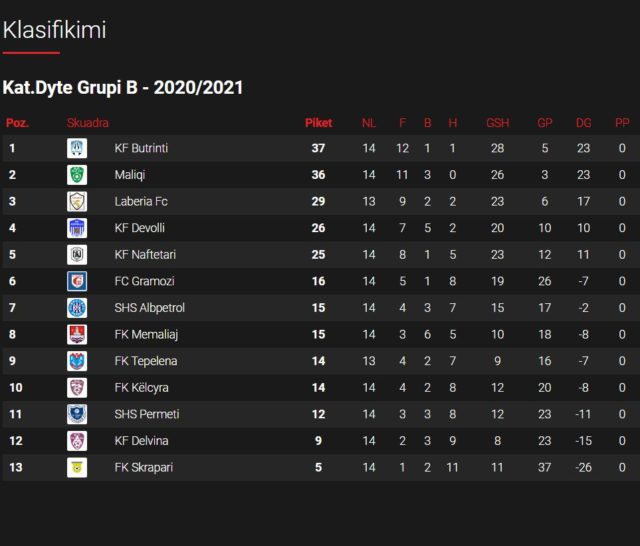Open the KF Delvina team name
This screenshot has width=640, height=546.
click(x=142, y=441)
